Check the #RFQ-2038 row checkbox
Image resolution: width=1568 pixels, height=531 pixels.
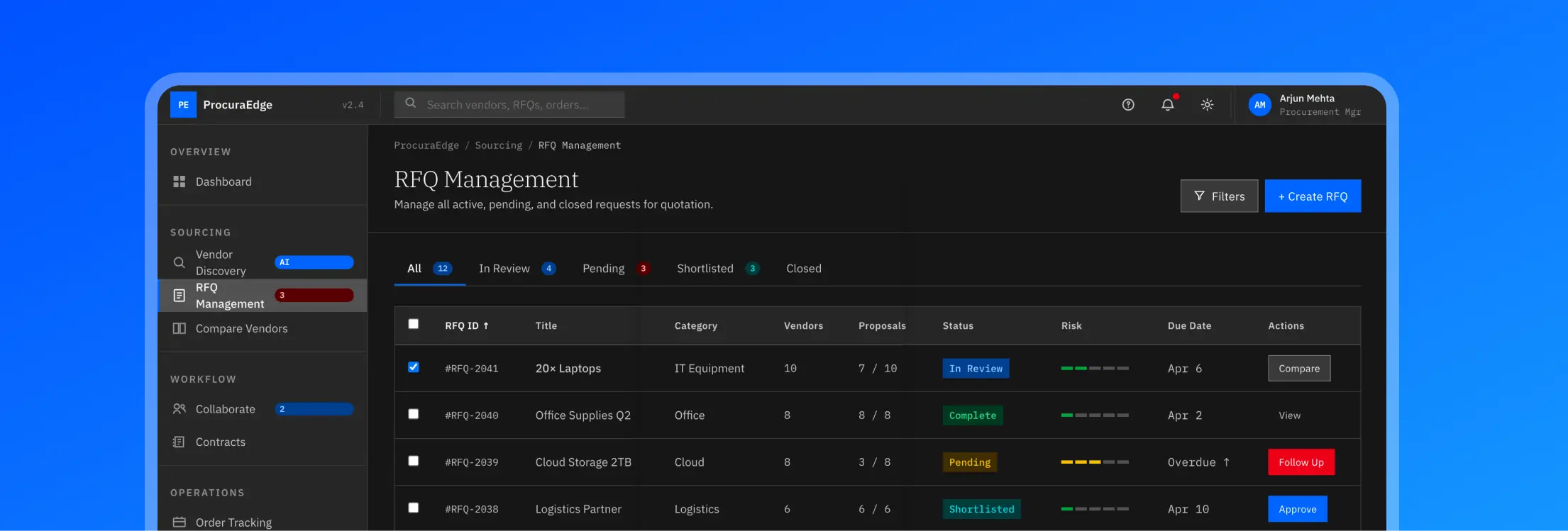coord(414,508)
